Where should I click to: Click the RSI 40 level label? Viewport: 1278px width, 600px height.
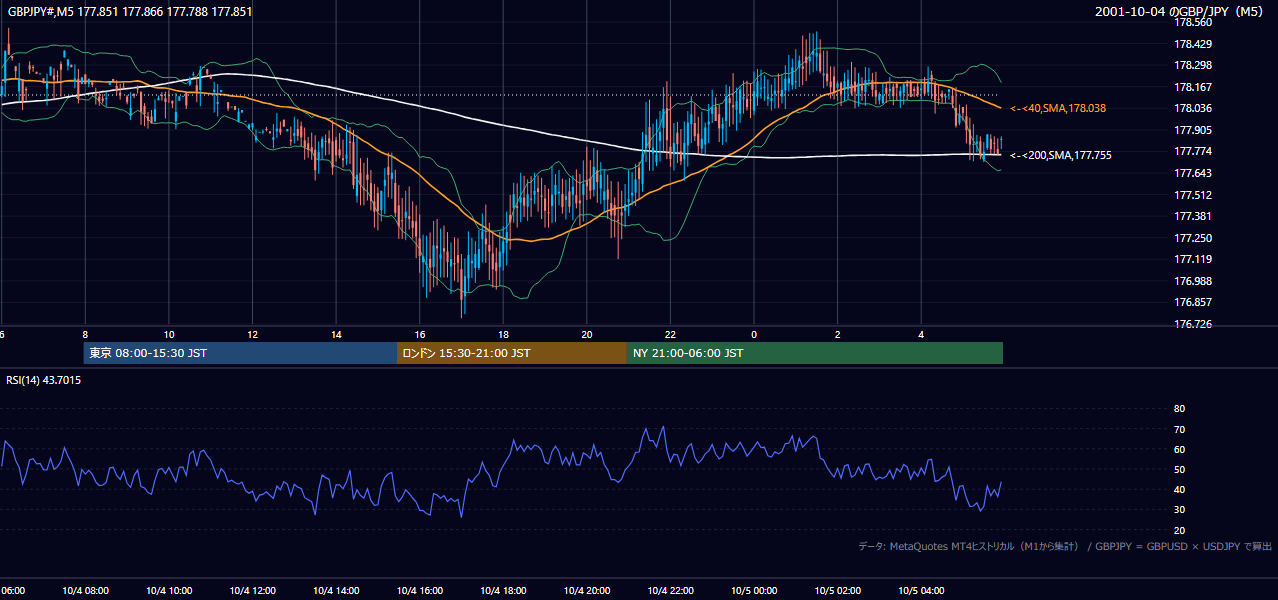pyautogui.click(x=1179, y=489)
